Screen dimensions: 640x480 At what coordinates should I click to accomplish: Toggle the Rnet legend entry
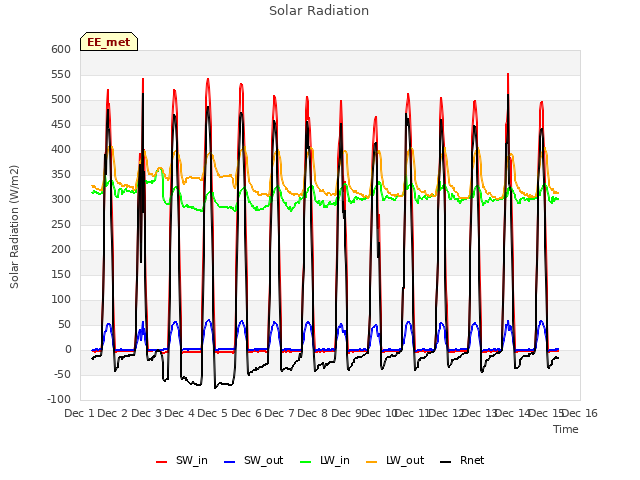[462, 460]
